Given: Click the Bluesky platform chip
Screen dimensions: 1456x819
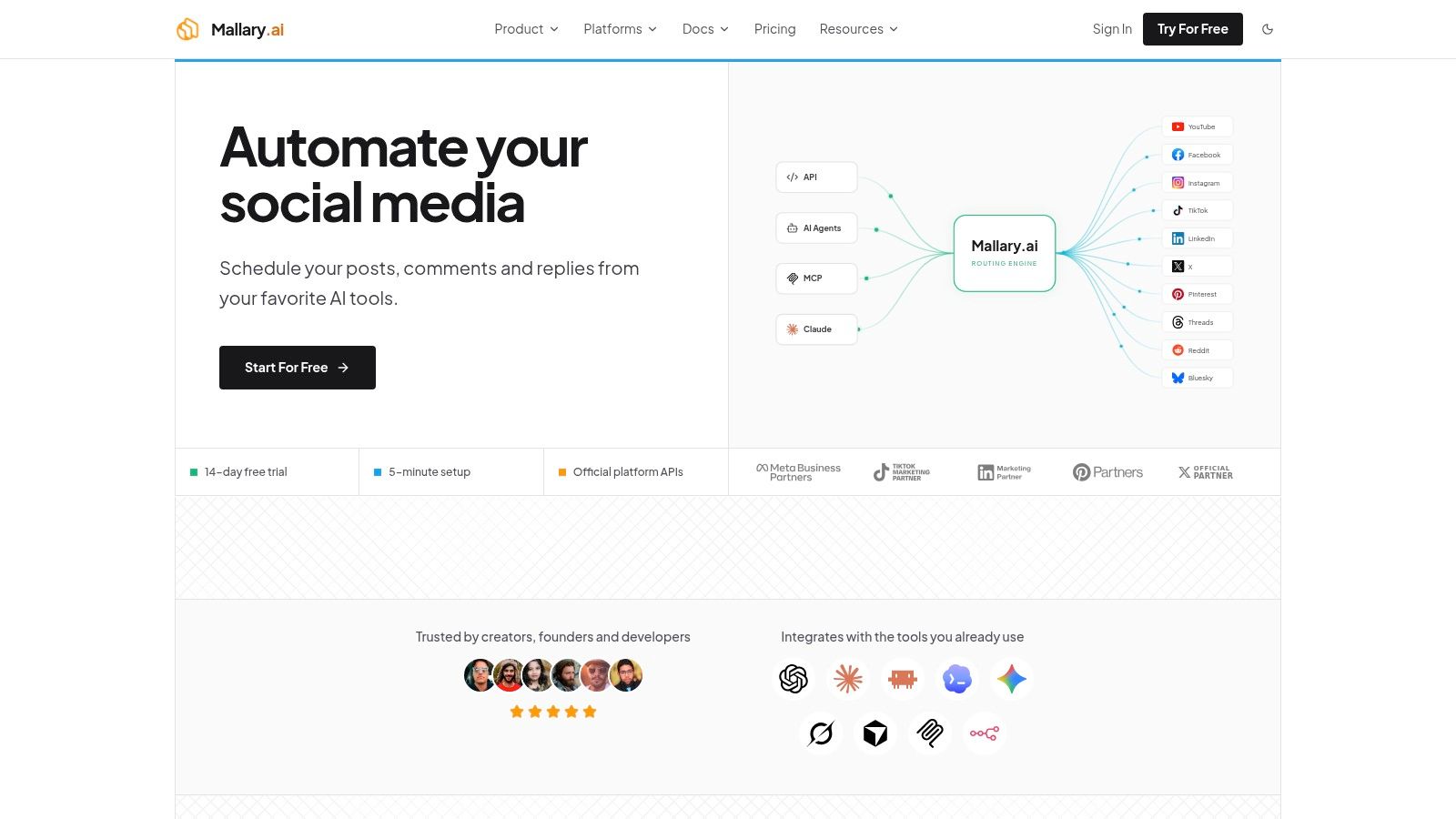Looking at the screenshot, I should coord(1198,378).
